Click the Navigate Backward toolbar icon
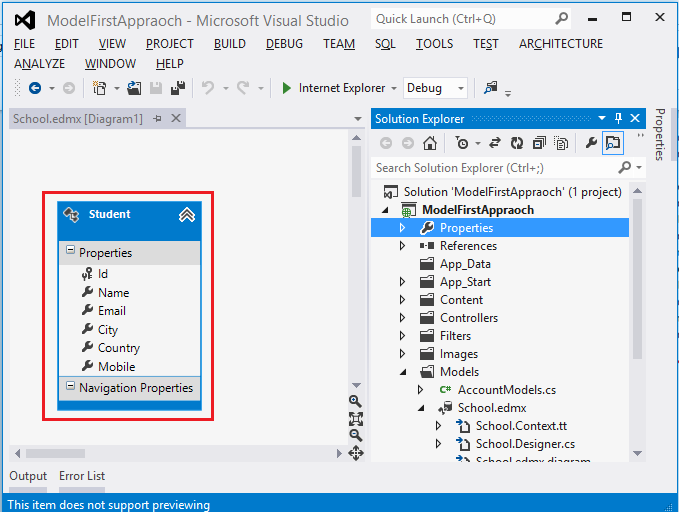The width and height of the screenshot is (679, 512). [x=35, y=88]
